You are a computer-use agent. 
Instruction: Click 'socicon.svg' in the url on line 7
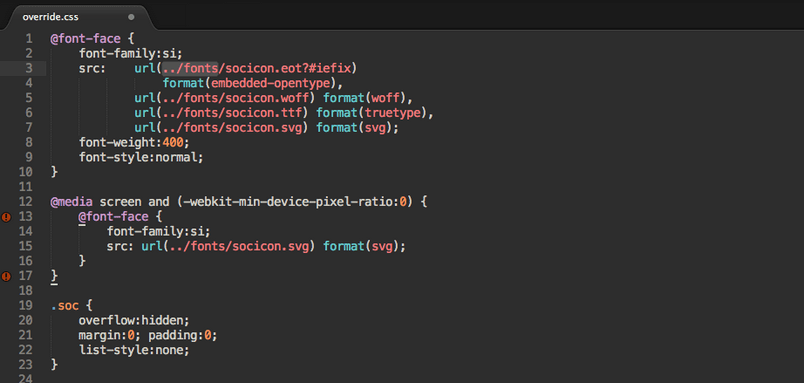coord(264,128)
